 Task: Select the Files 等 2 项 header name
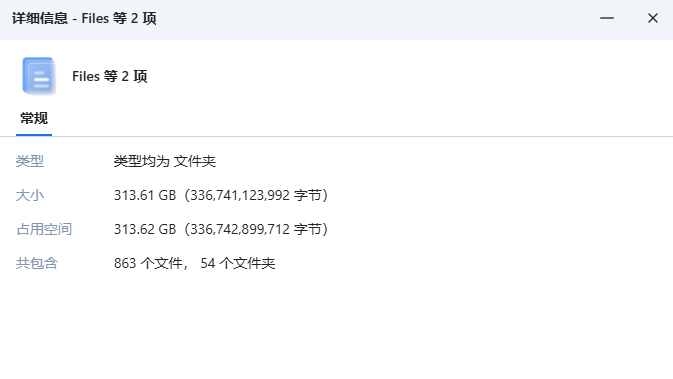coord(109,76)
